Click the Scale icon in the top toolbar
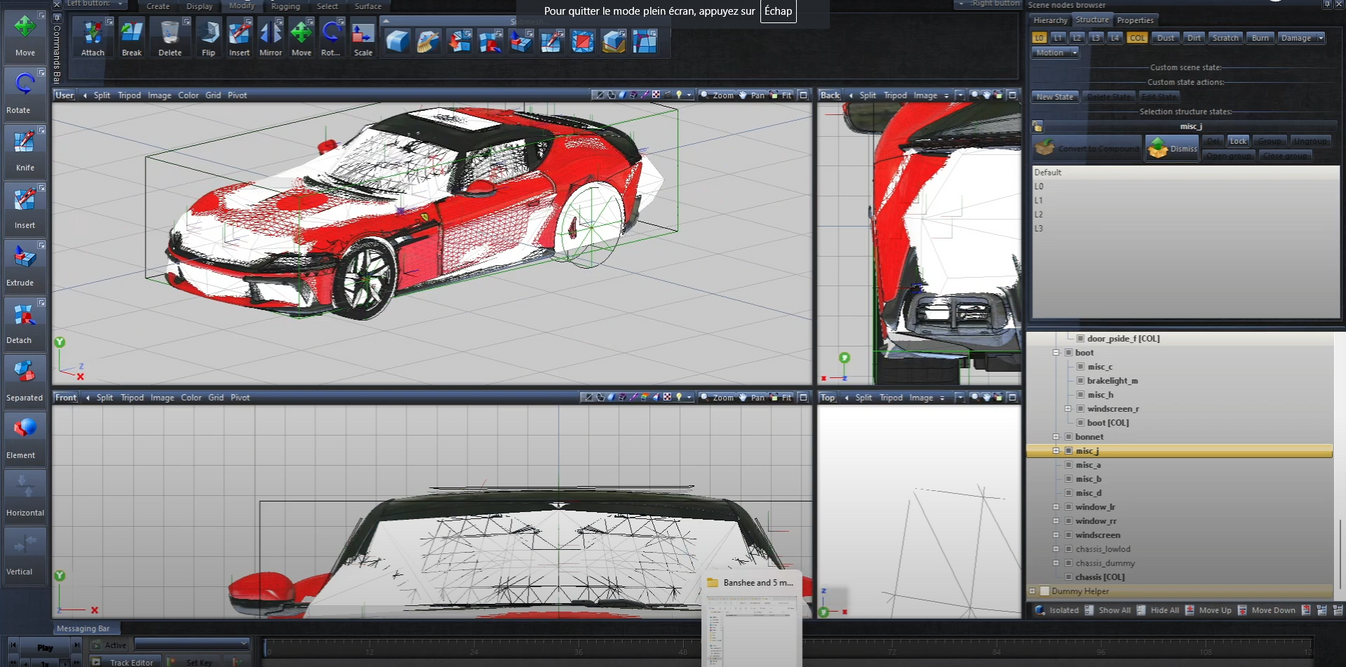This screenshot has width=1346, height=667. pyautogui.click(x=362, y=40)
